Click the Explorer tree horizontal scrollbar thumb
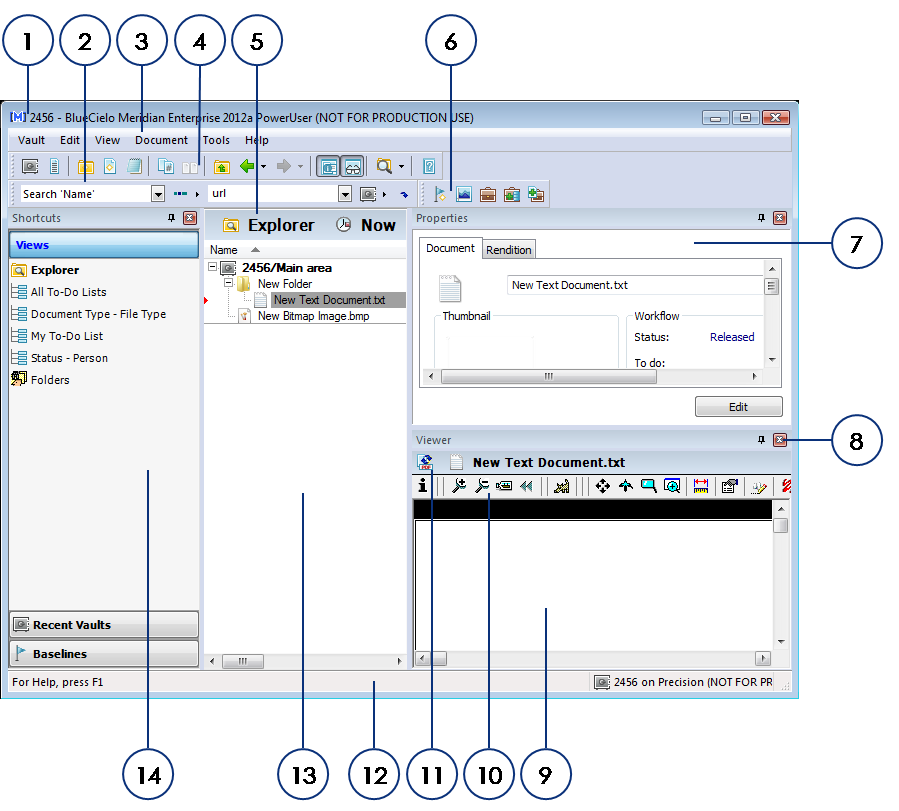The height and width of the screenshot is (811, 899). [243, 661]
